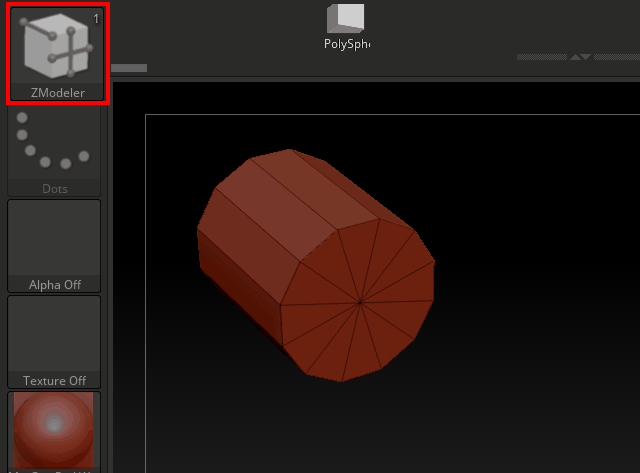
Task: Select the ZModeler brush cube icon
Action: [56, 45]
